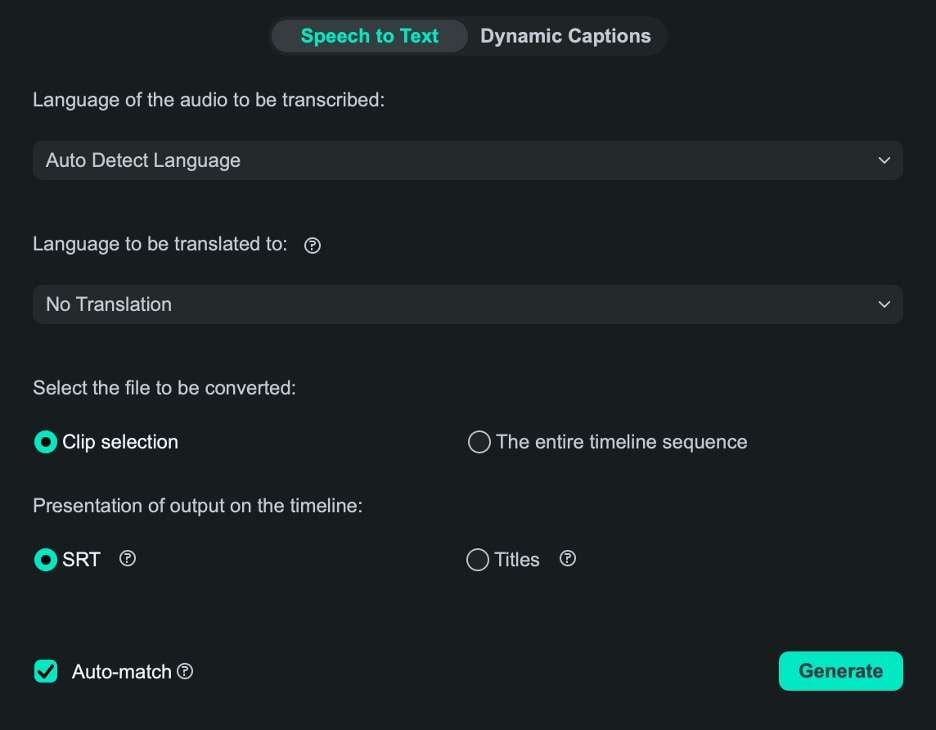Screen dimensions: 936x730
Task: Click the 'Auto-match' text label
Action: [x=122, y=672]
